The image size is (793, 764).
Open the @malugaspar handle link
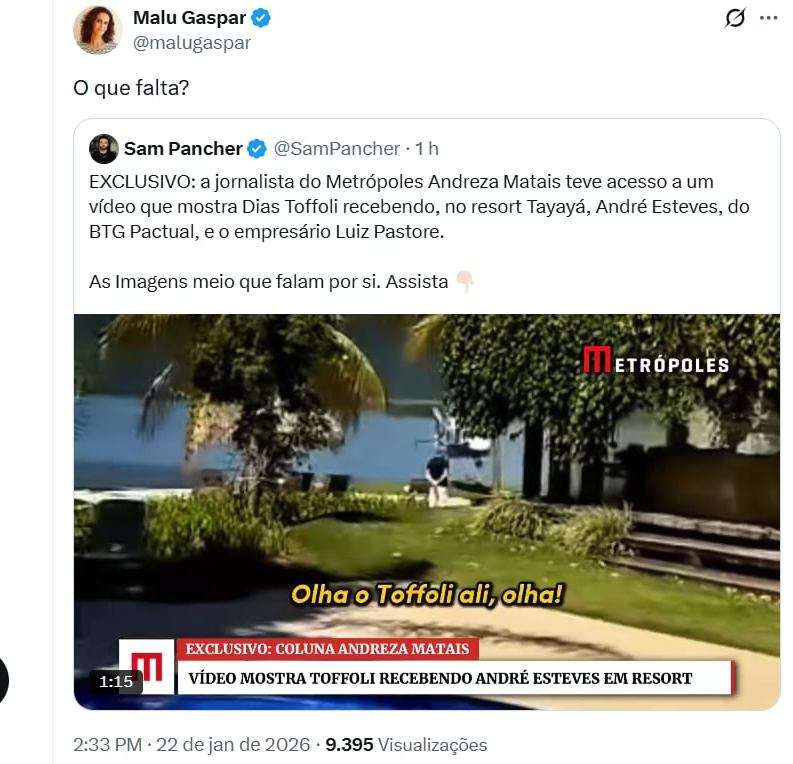(192, 43)
